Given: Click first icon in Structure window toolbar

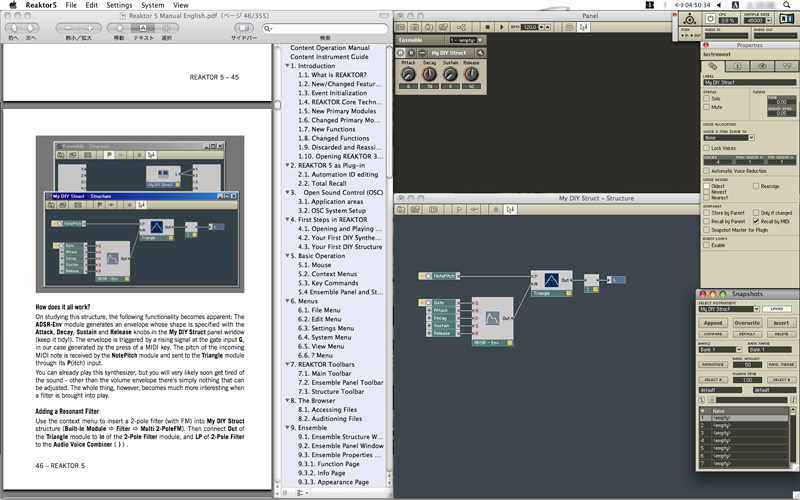Looking at the screenshot, I should [x=401, y=210].
